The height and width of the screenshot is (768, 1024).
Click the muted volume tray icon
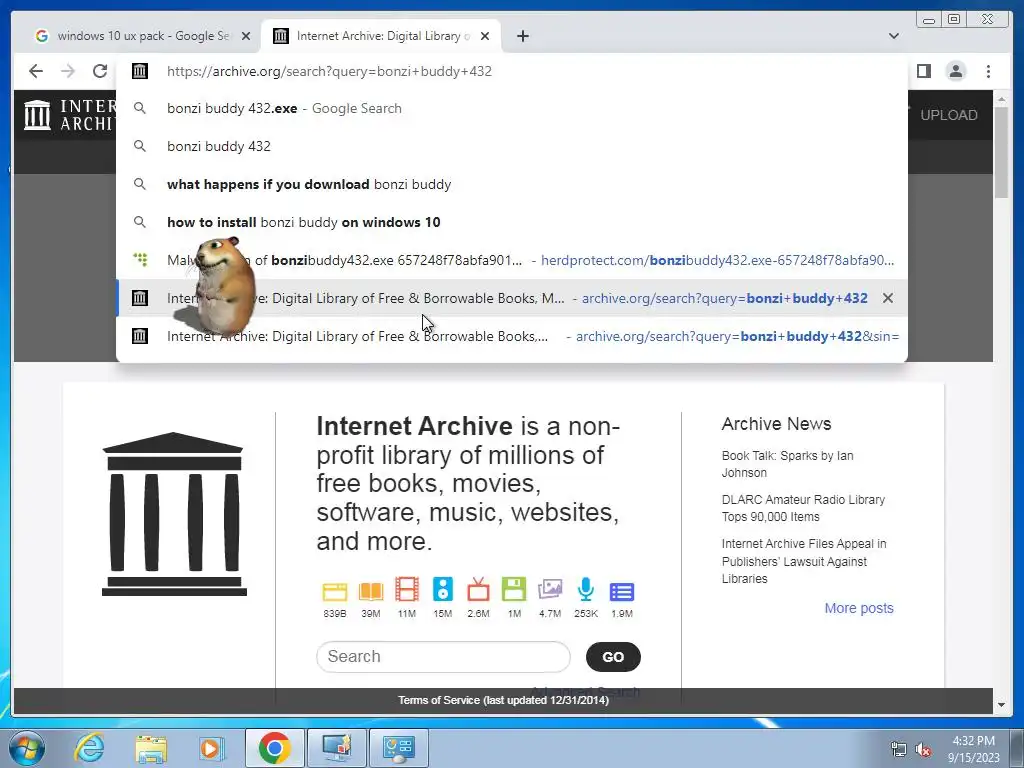pyautogui.click(x=923, y=750)
